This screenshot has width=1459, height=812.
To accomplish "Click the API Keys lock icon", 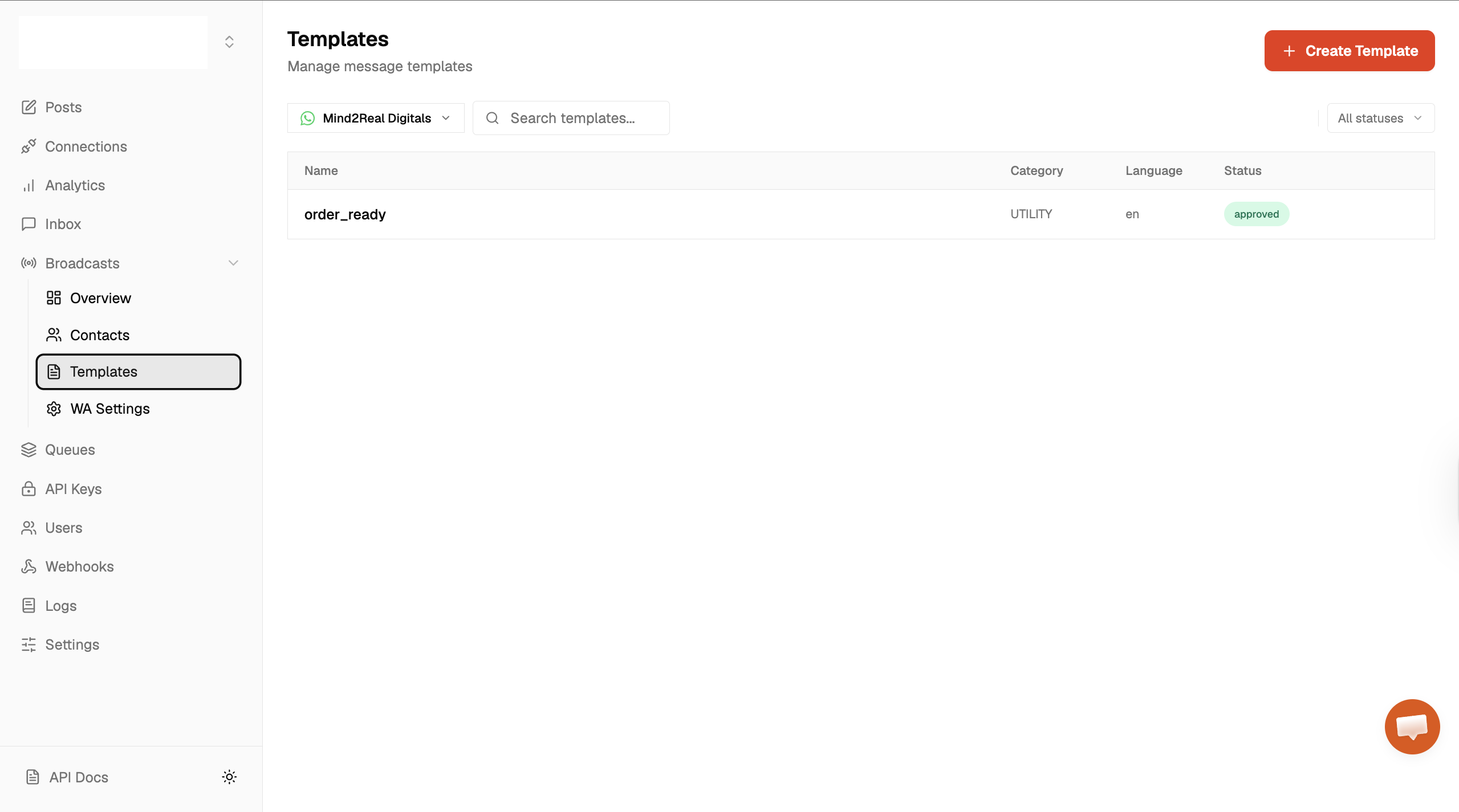I will point(29,489).
